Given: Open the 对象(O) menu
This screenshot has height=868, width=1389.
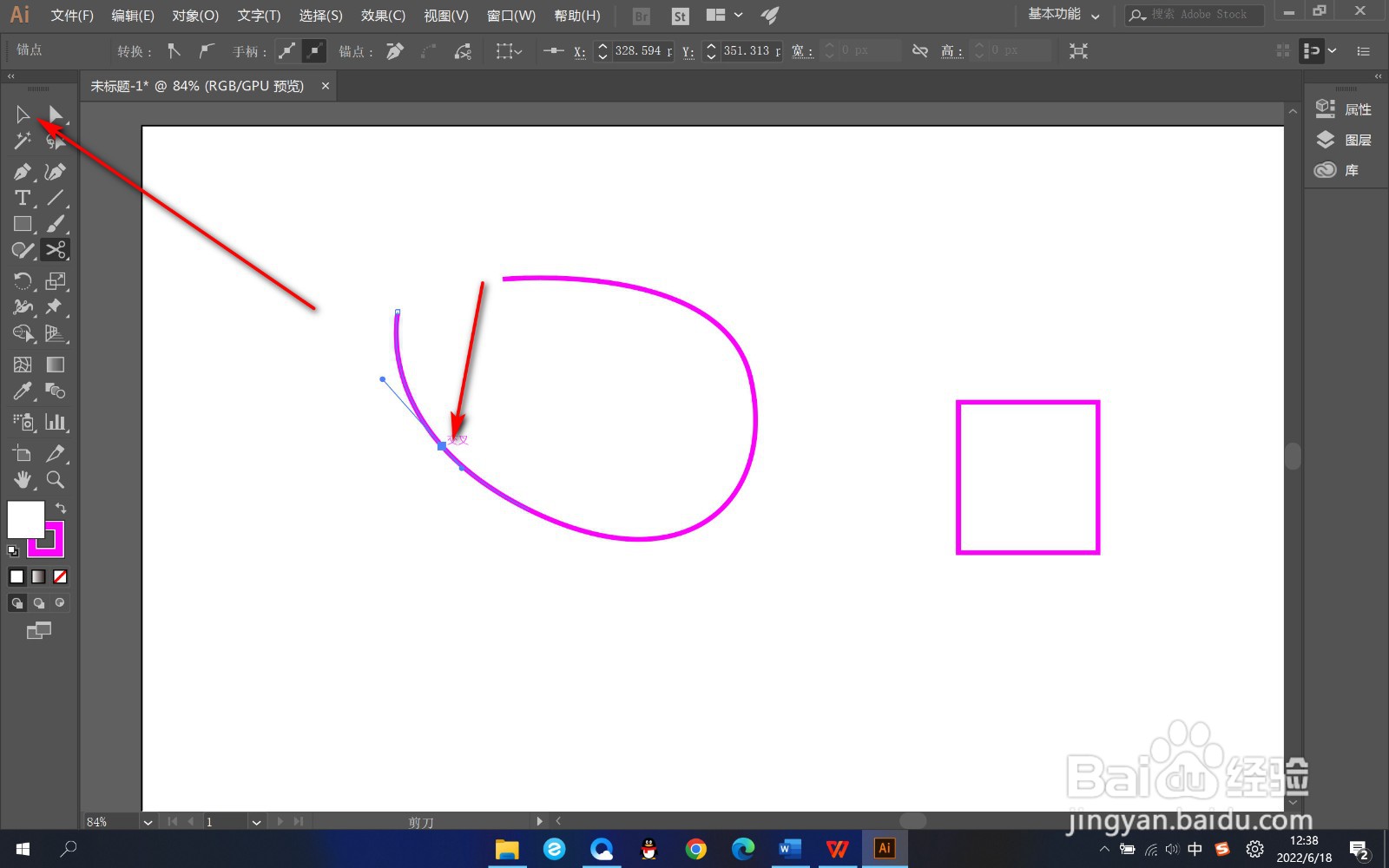Looking at the screenshot, I should pyautogui.click(x=195, y=16).
